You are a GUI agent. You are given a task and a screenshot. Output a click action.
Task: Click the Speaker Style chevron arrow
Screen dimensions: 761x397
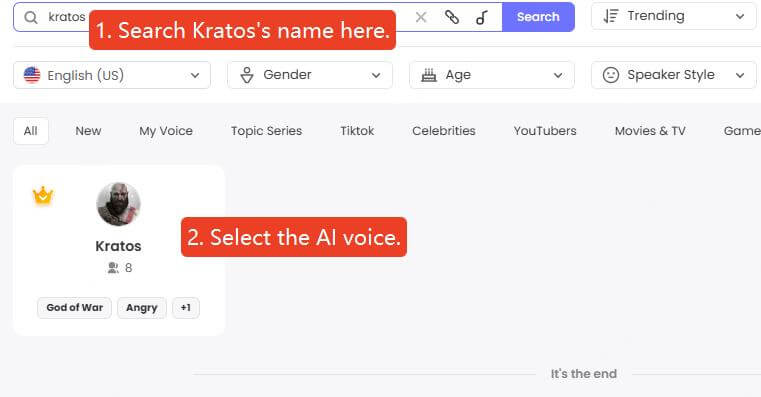click(740, 75)
